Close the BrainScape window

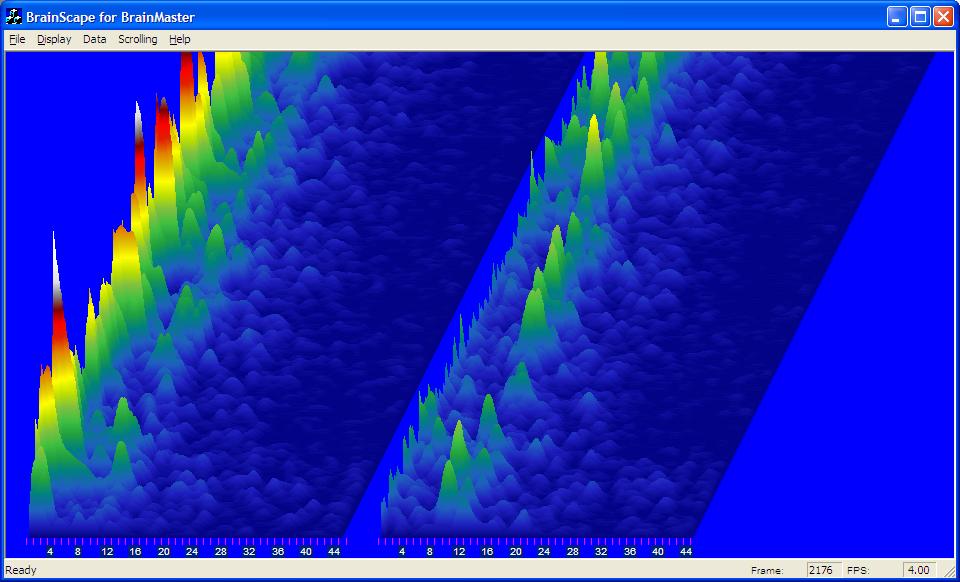point(942,17)
